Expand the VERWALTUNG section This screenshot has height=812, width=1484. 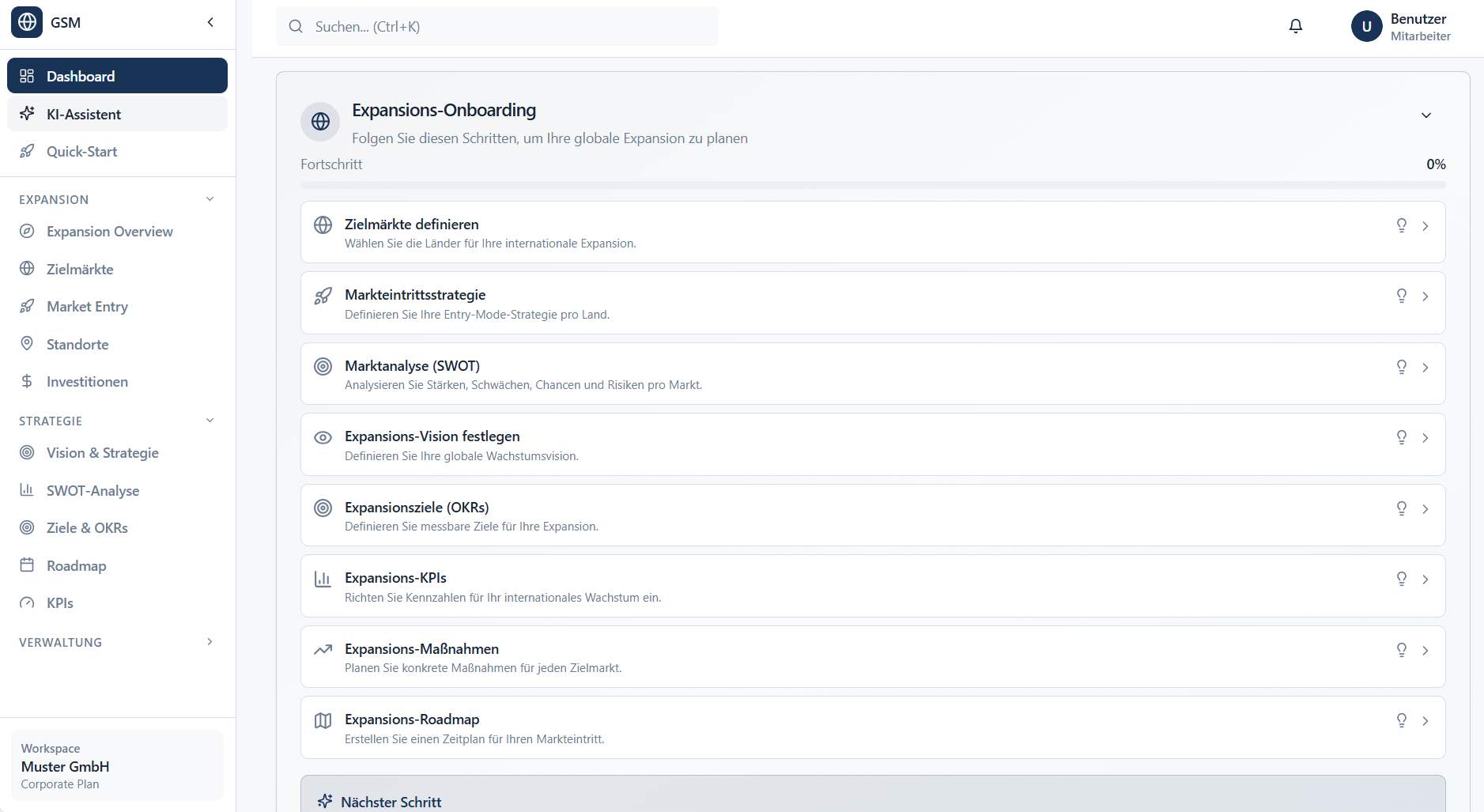tap(209, 641)
